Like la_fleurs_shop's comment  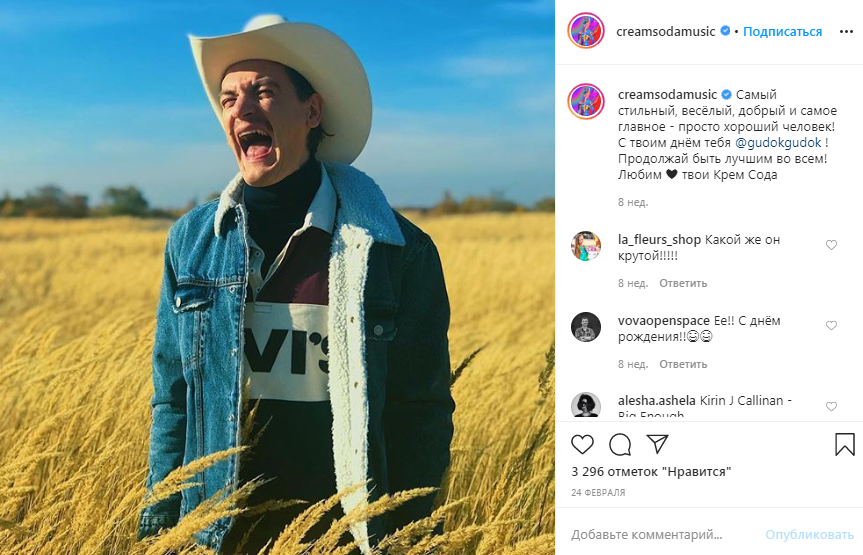(831, 245)
